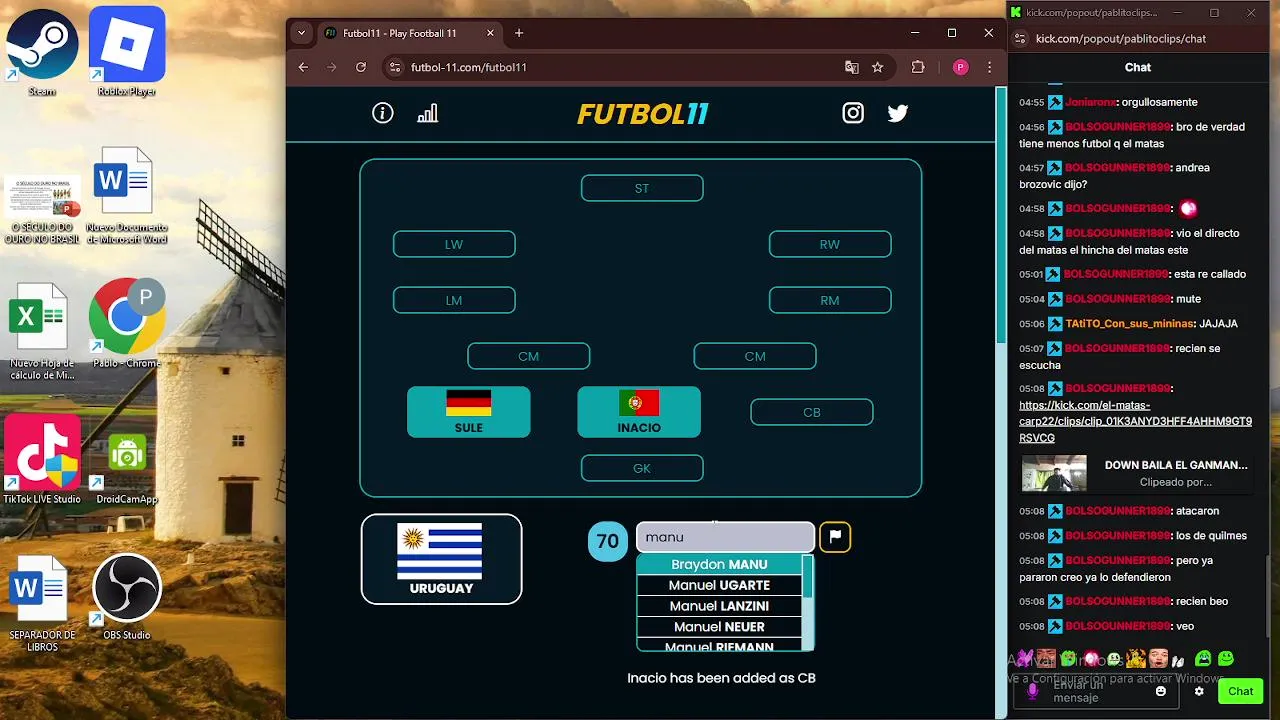Open a new Chrome tab
The image size is (1280, 720).
coord(519,33)
